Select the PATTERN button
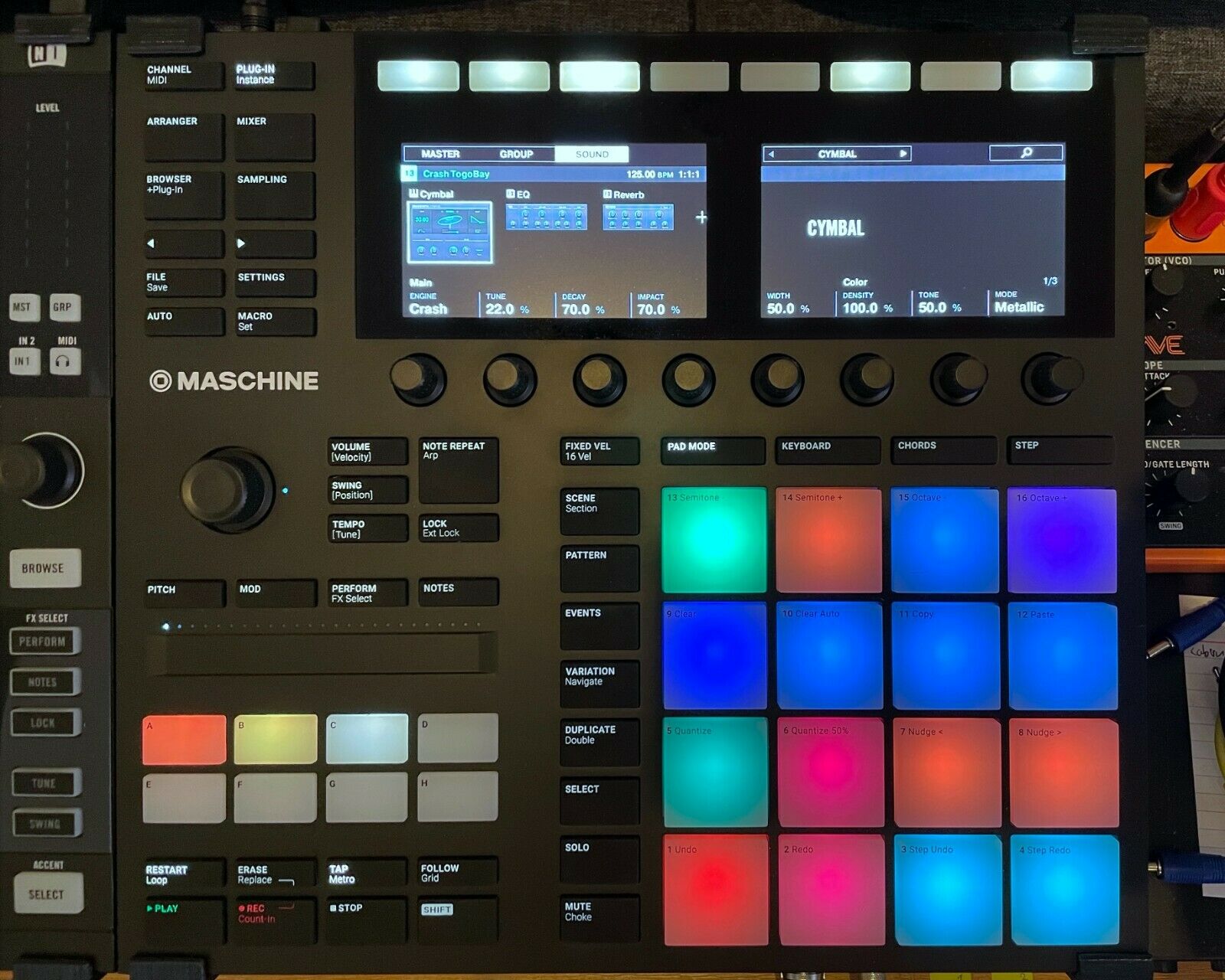Image resolution: width=1225 pixels, height=980 pixels. click(599, 567)
